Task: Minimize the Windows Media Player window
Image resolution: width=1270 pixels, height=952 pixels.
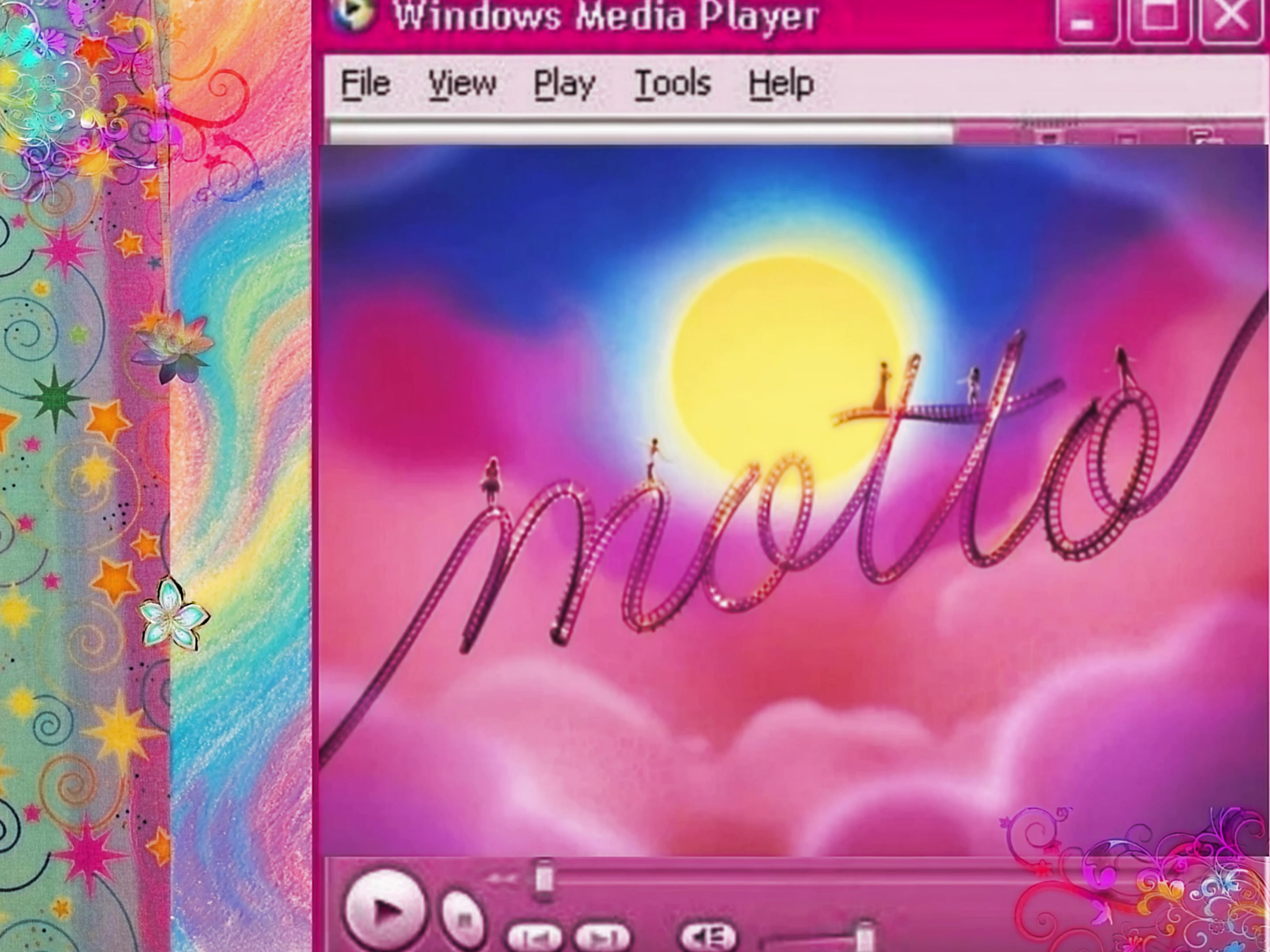Action: [1087, 21]
